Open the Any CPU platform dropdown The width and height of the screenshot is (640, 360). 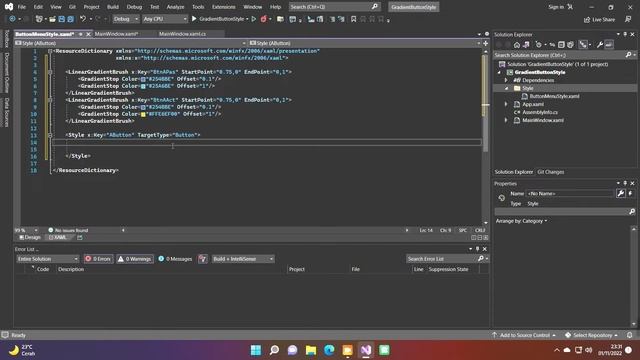165,19
